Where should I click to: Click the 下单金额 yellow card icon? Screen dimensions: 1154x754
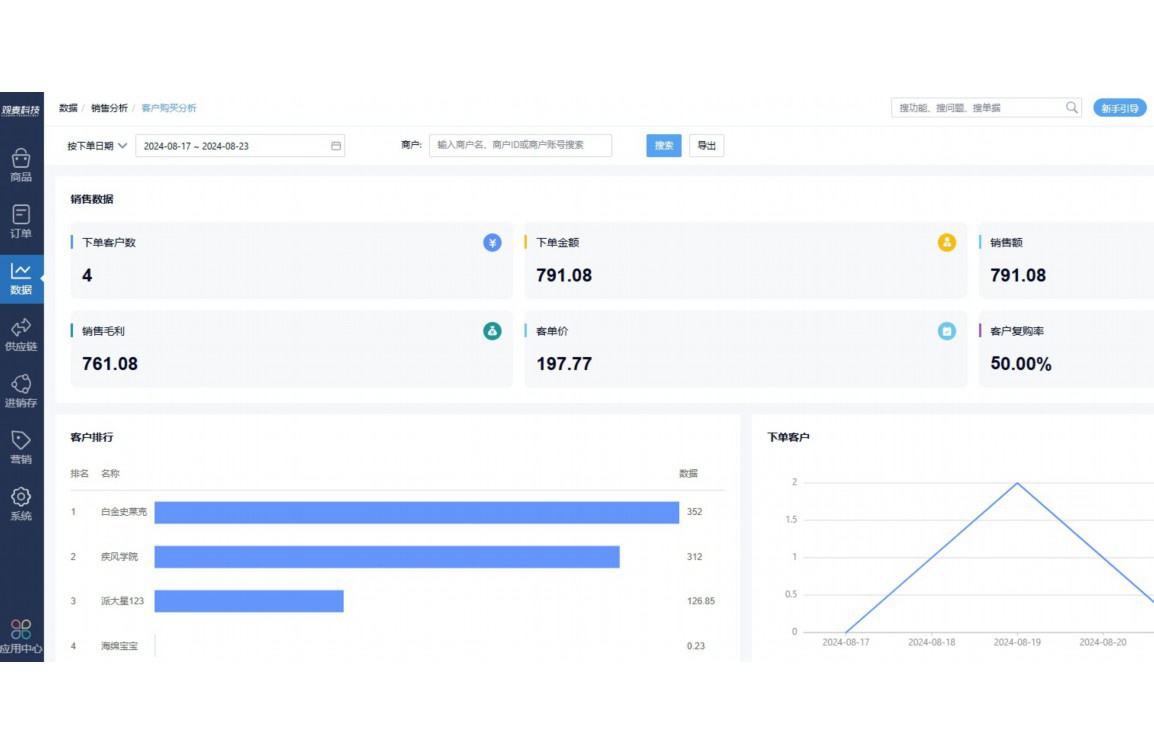pyautogui.click(x=946, y=243)
